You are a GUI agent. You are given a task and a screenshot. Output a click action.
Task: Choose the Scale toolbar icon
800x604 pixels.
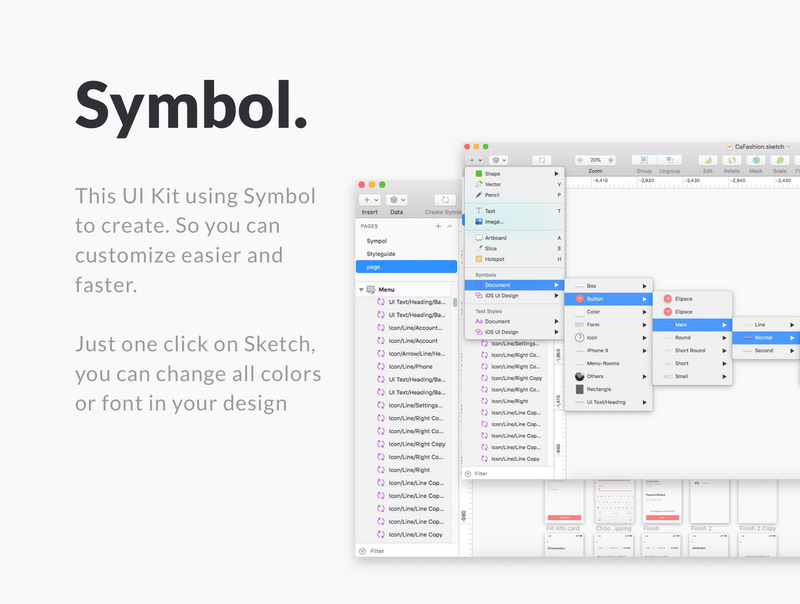tap(780, 160)
